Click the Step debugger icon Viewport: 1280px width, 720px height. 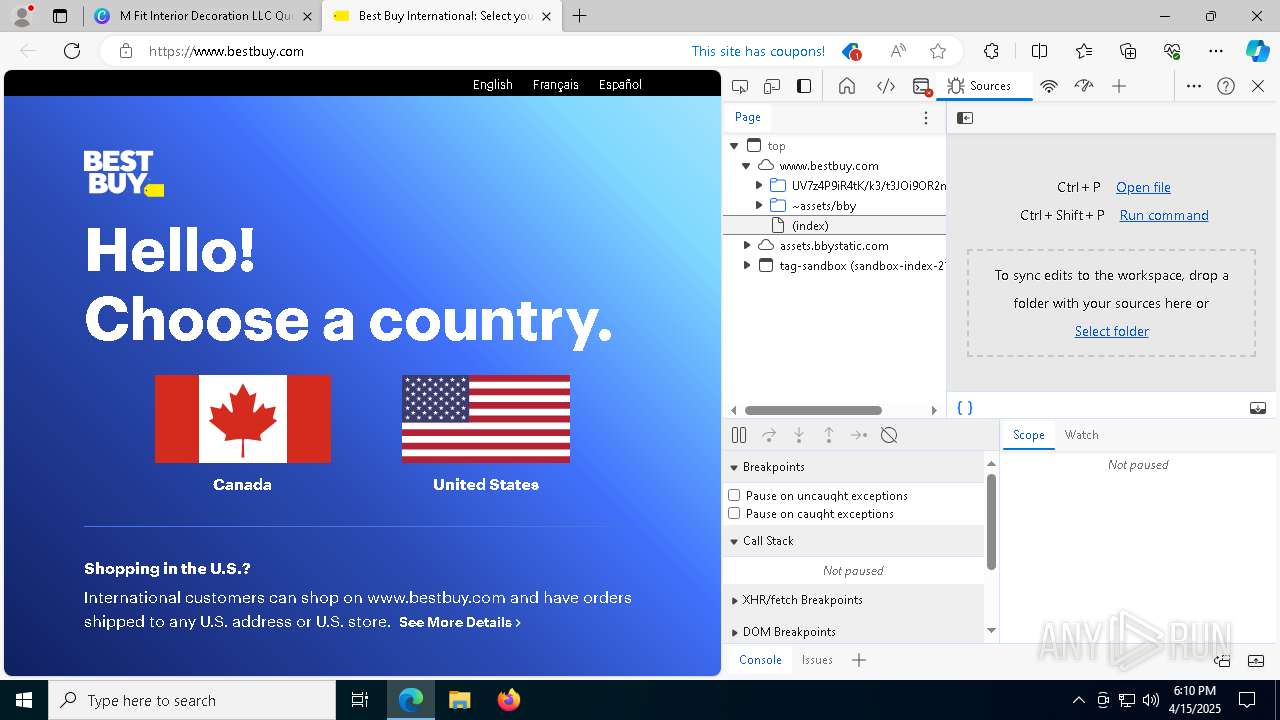pyautogui.click(x=859, y=435)
